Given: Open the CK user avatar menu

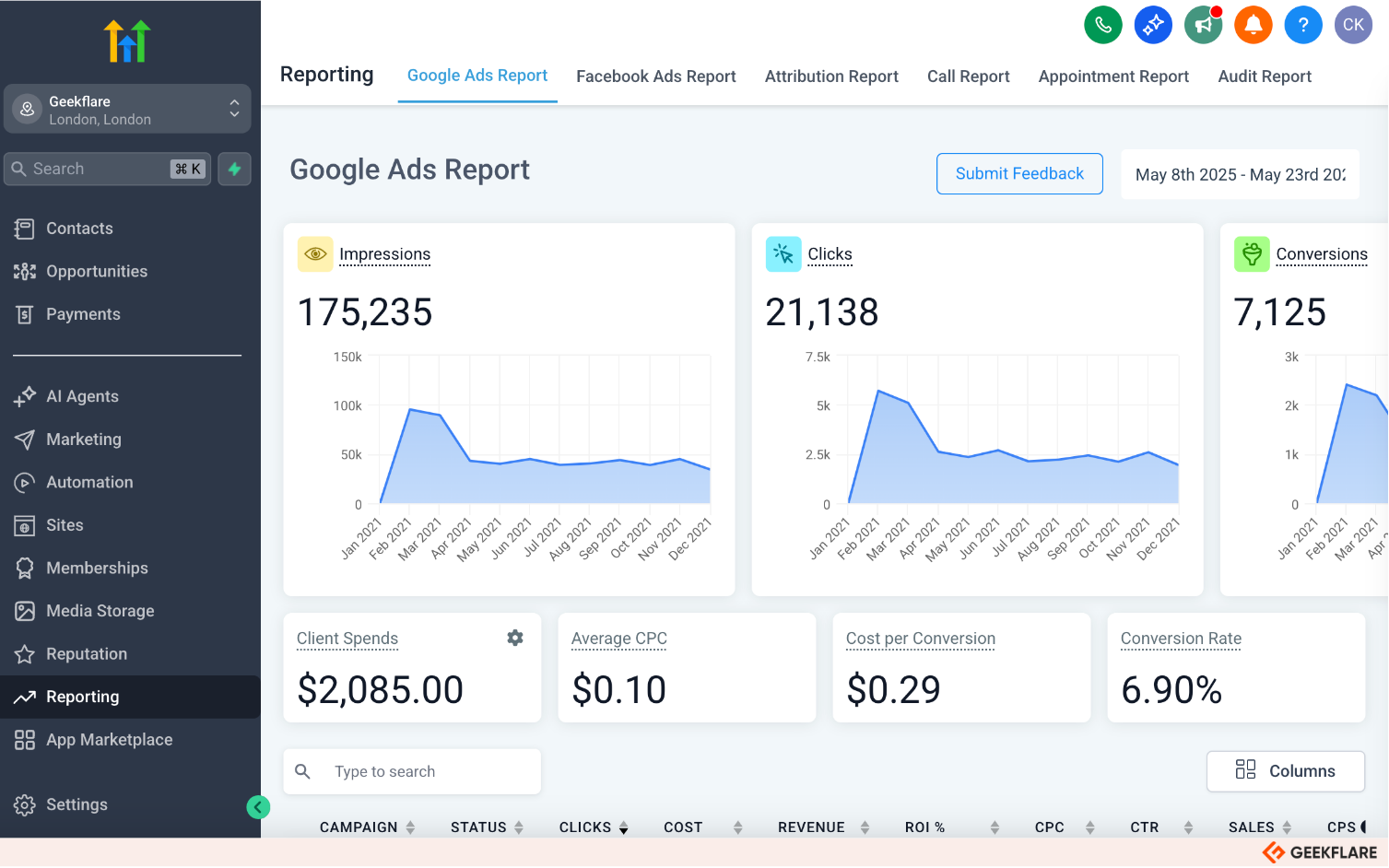Looking at the screenshot, I should tap(1353, 25).
